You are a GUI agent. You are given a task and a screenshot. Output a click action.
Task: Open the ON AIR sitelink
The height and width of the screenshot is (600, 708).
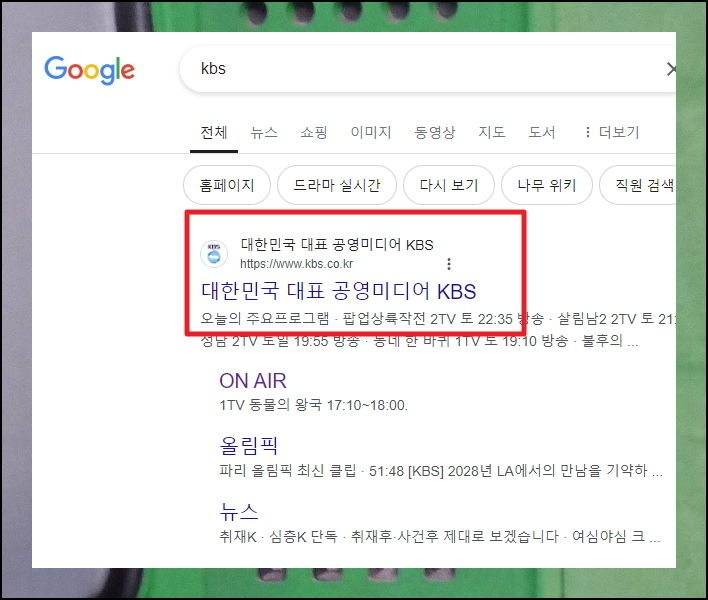[253, 381]
